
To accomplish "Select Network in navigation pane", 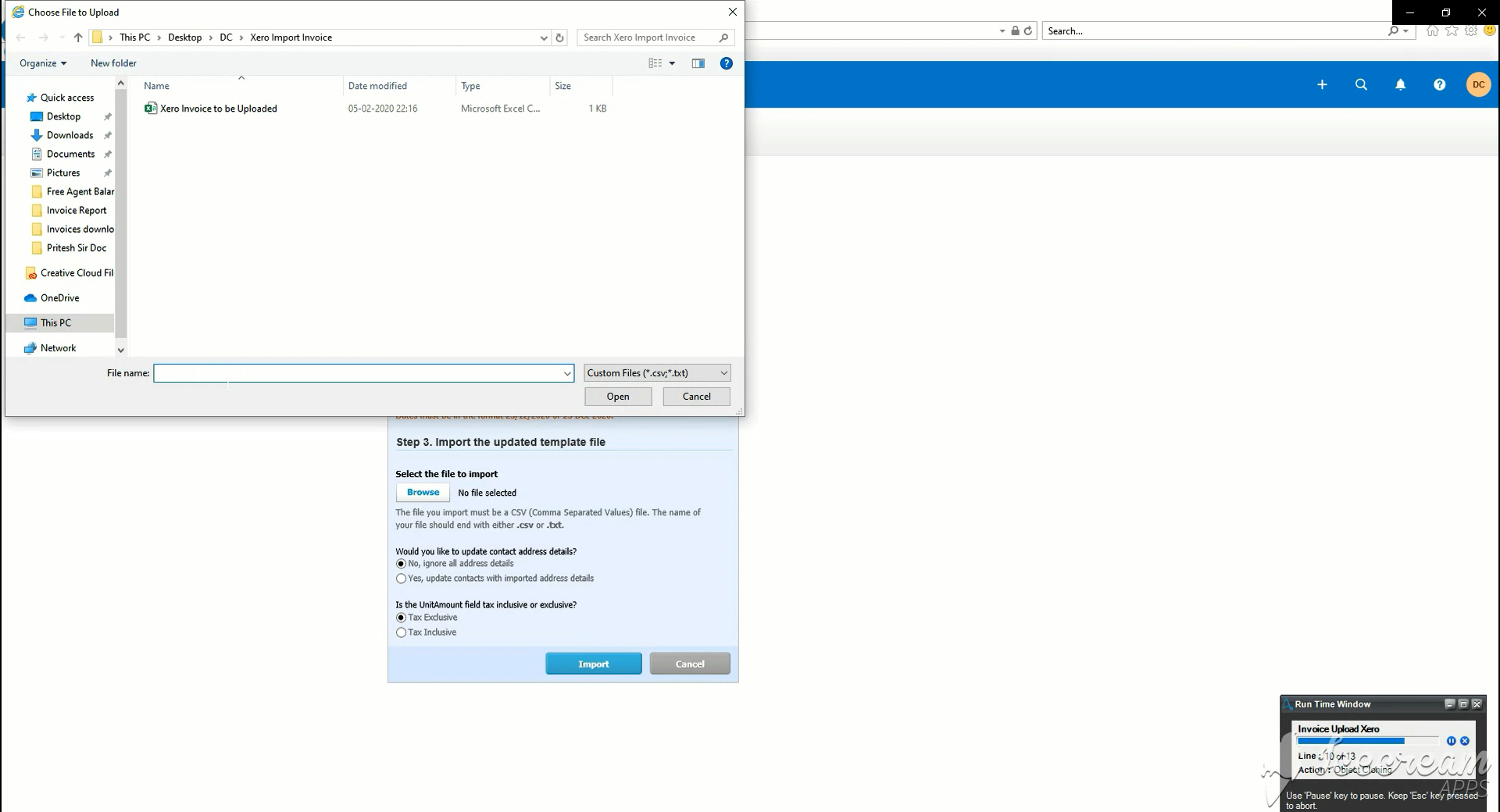I will tap(51, 347).
